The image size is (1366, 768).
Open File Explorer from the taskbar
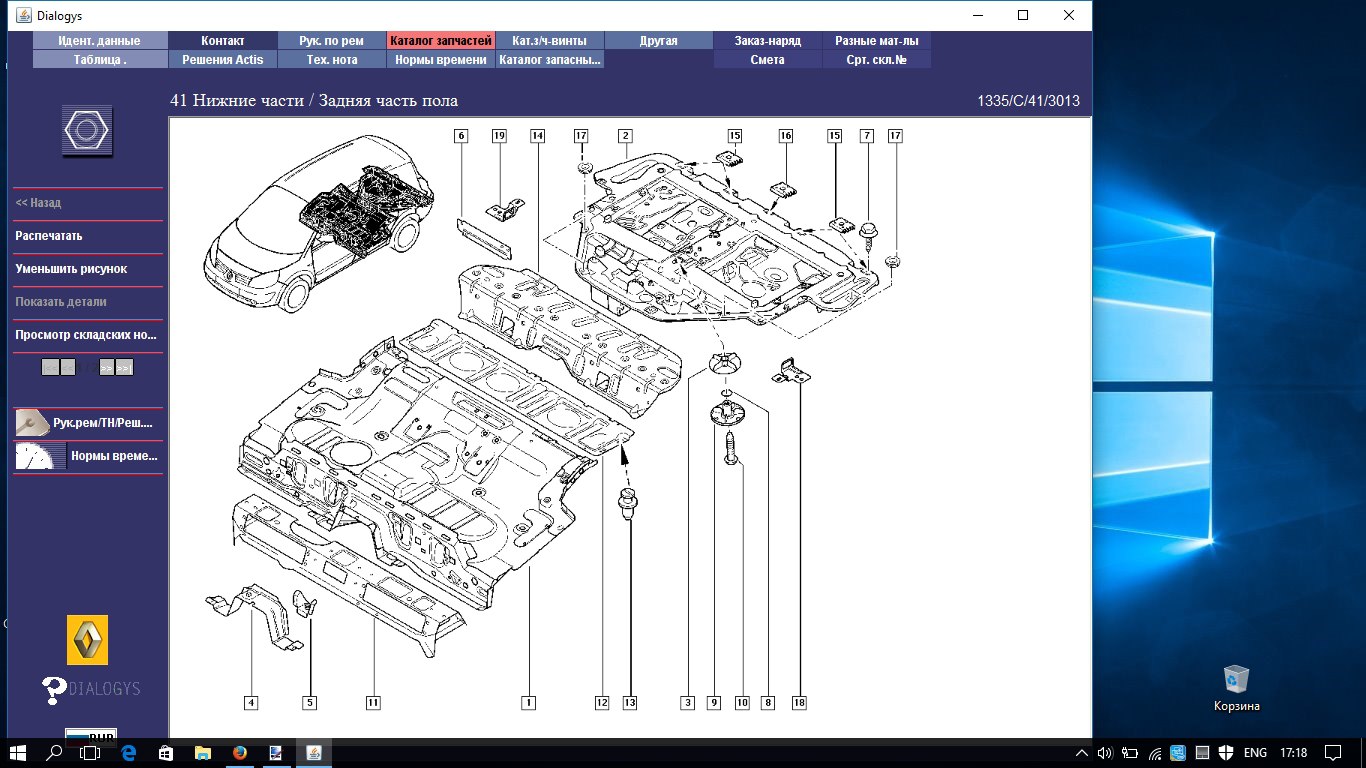coord(202,753)
